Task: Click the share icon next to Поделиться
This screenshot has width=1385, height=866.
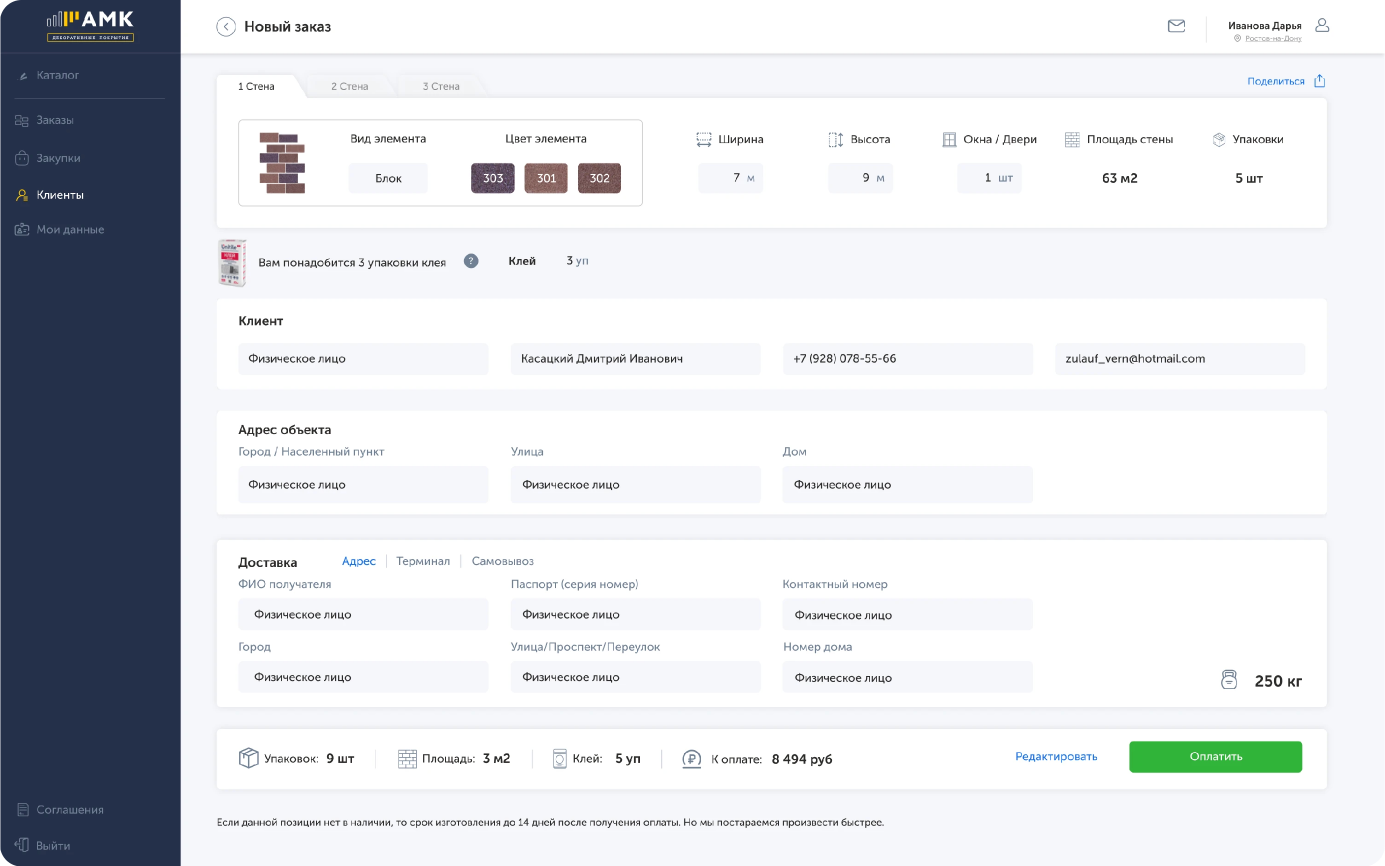Action: pos(1320,81)
